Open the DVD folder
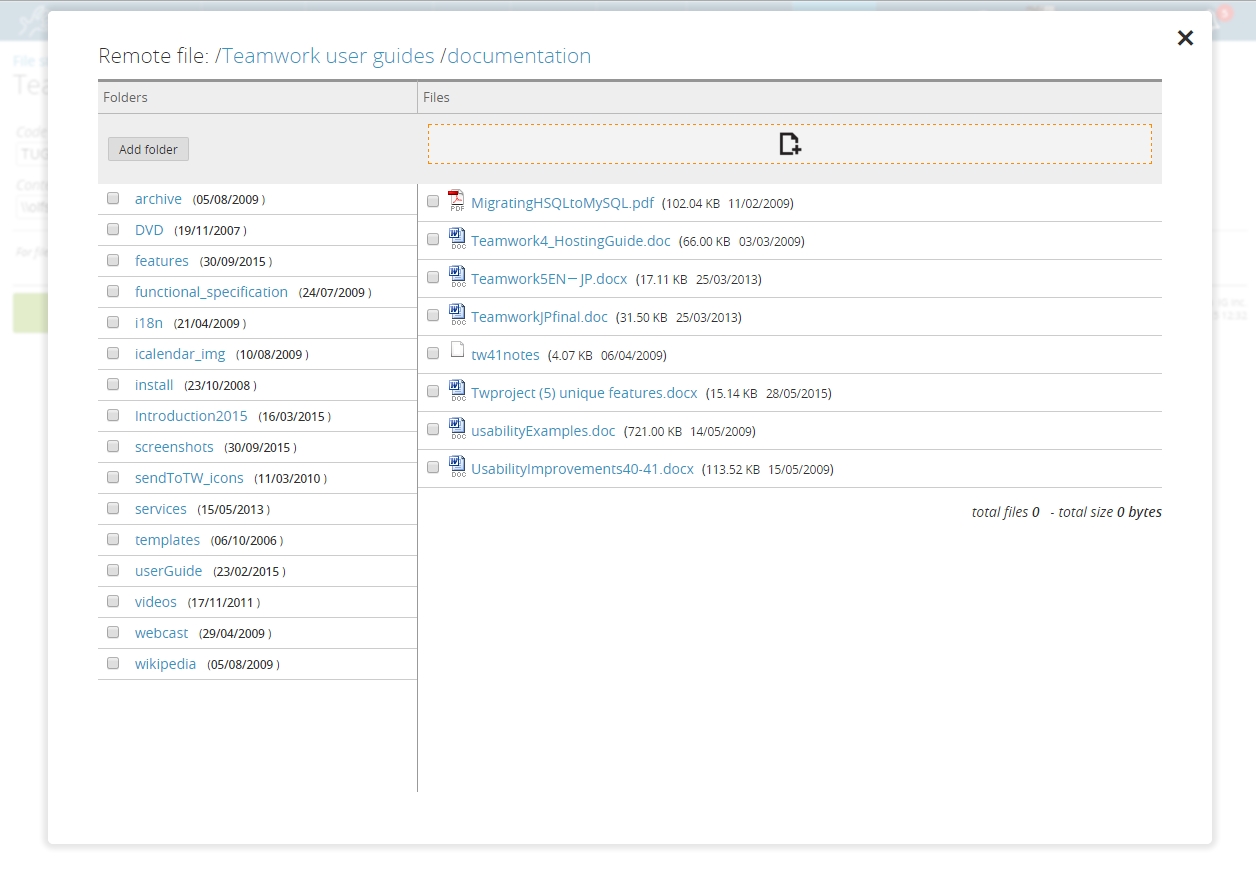This screenshot has height=877, width=1256. click(149, 230)
